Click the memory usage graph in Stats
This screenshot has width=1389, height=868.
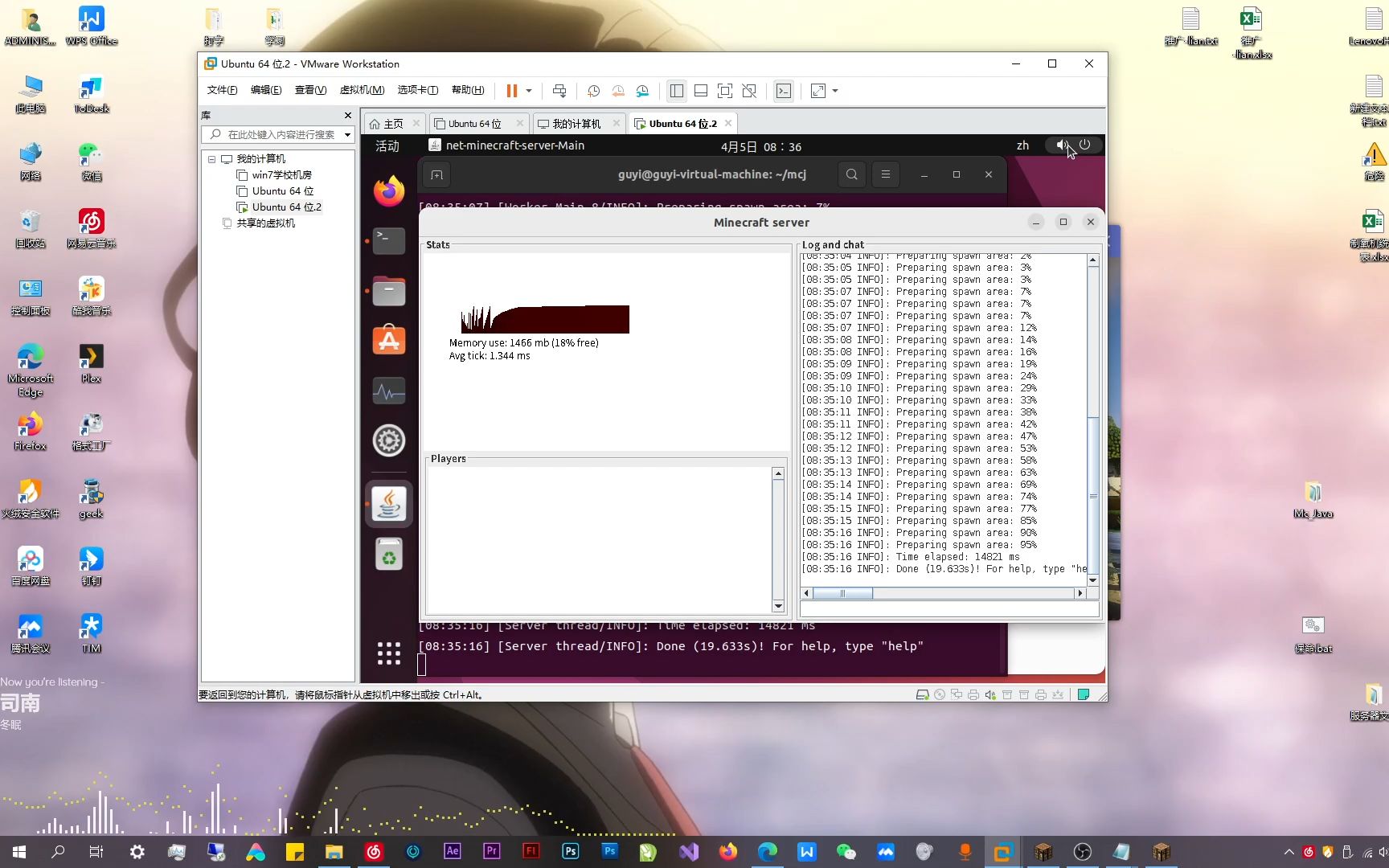point(545,319)
